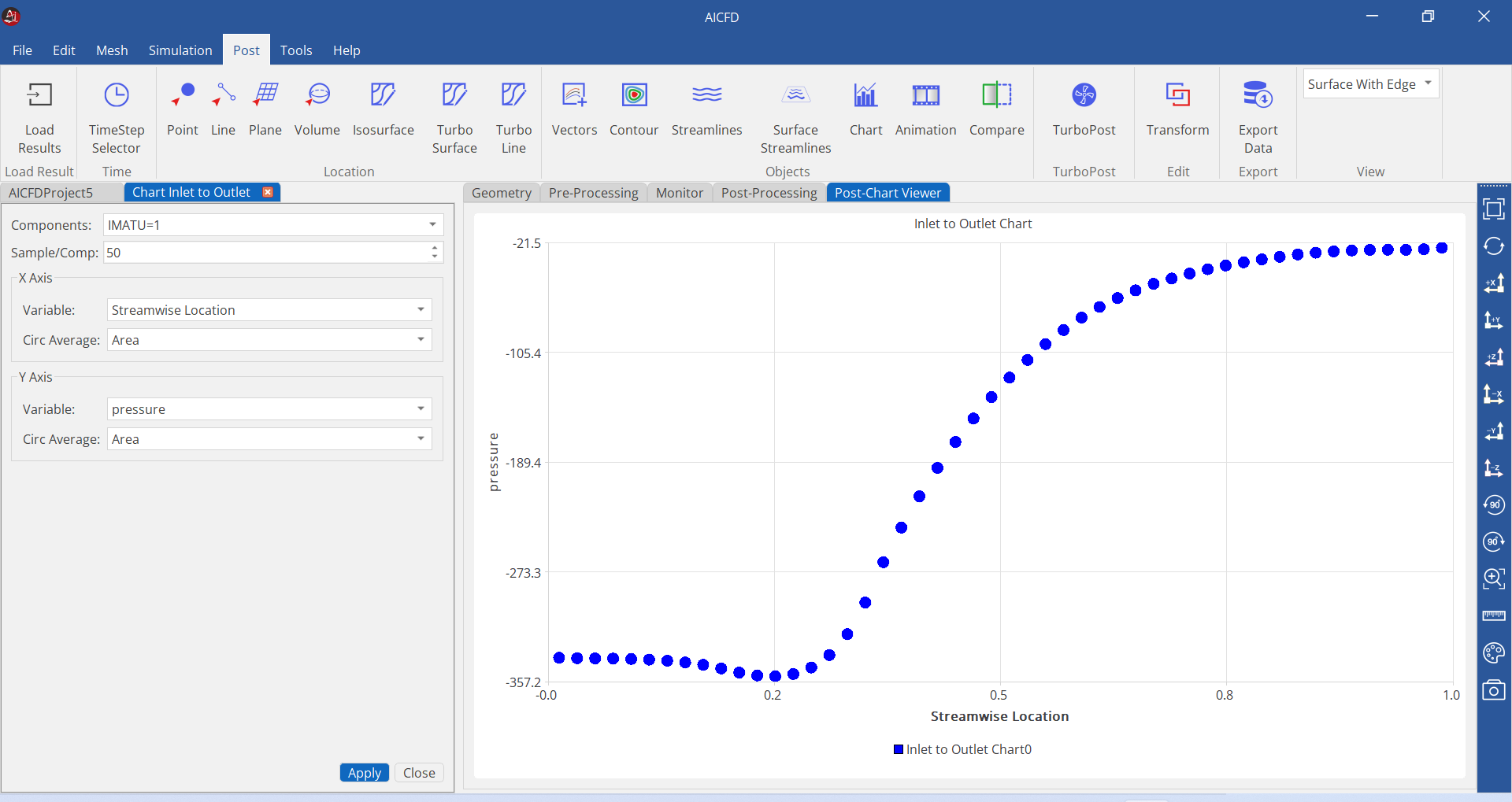Close the Chart Inlet to Outlet tab
Viewport: 1512px width, 802px height.
pyautogui.click(x=268, y=192)
